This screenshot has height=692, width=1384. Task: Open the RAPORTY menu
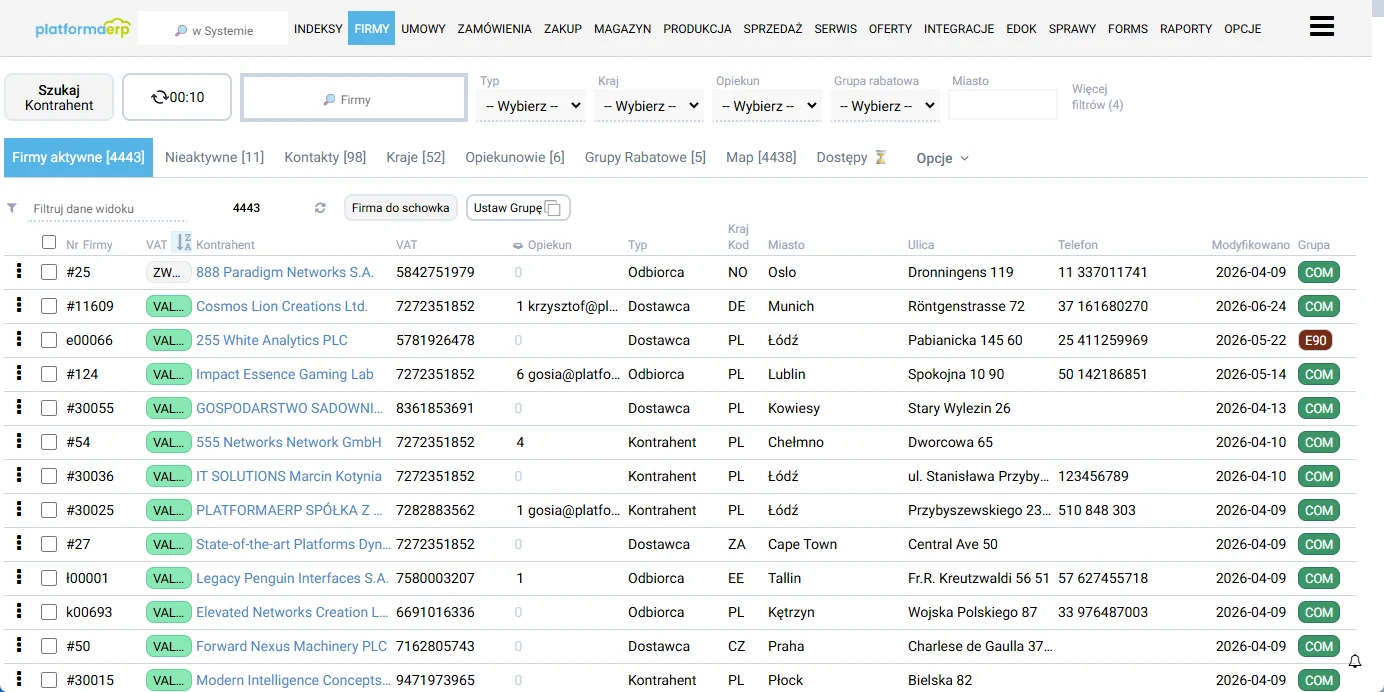[x=1186, y=29]
